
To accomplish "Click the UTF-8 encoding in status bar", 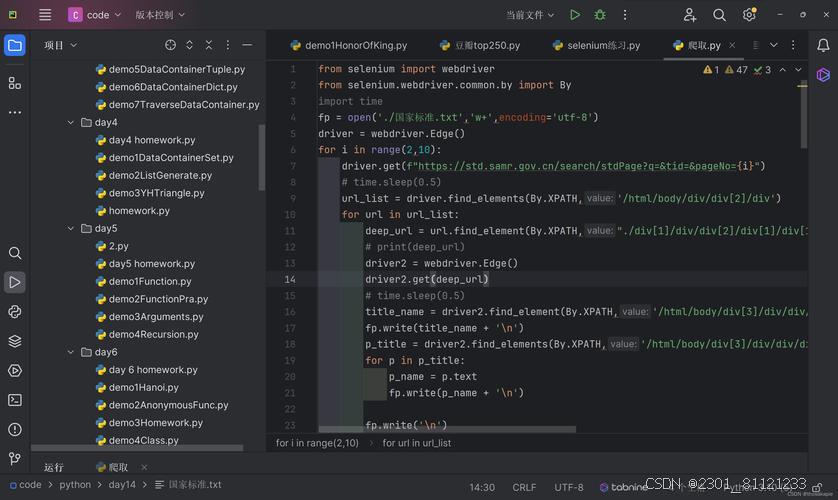I will pyautogui.click(x=568, y=487).
